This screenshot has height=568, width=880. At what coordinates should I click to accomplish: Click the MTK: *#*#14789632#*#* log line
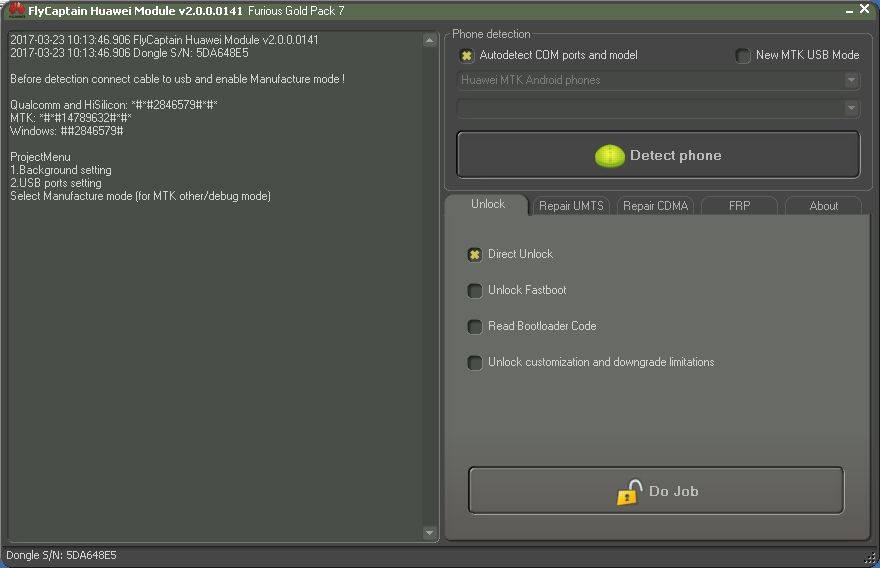coord(71,118)
